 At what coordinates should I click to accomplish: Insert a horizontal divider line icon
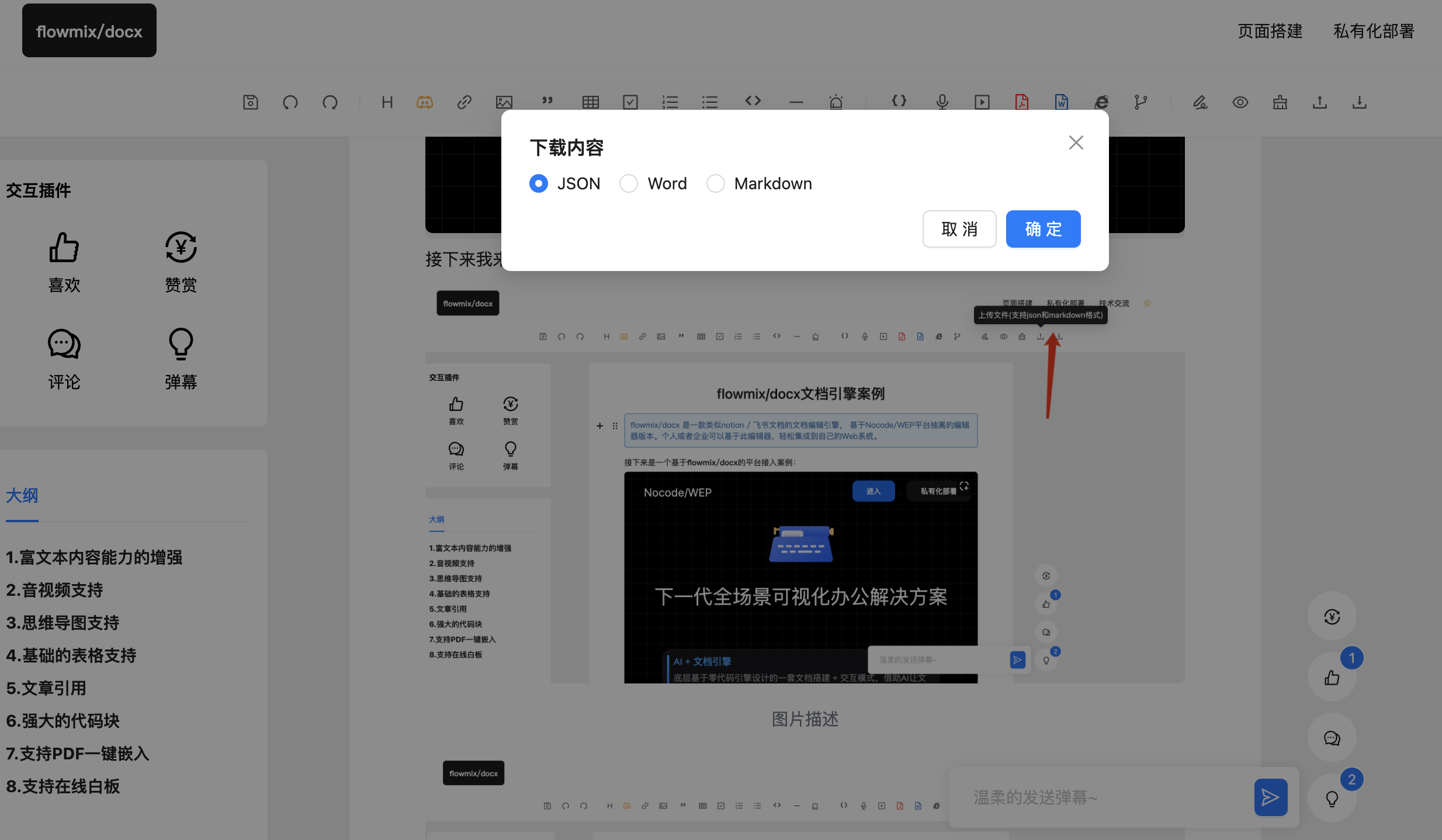tap(796, 102)
